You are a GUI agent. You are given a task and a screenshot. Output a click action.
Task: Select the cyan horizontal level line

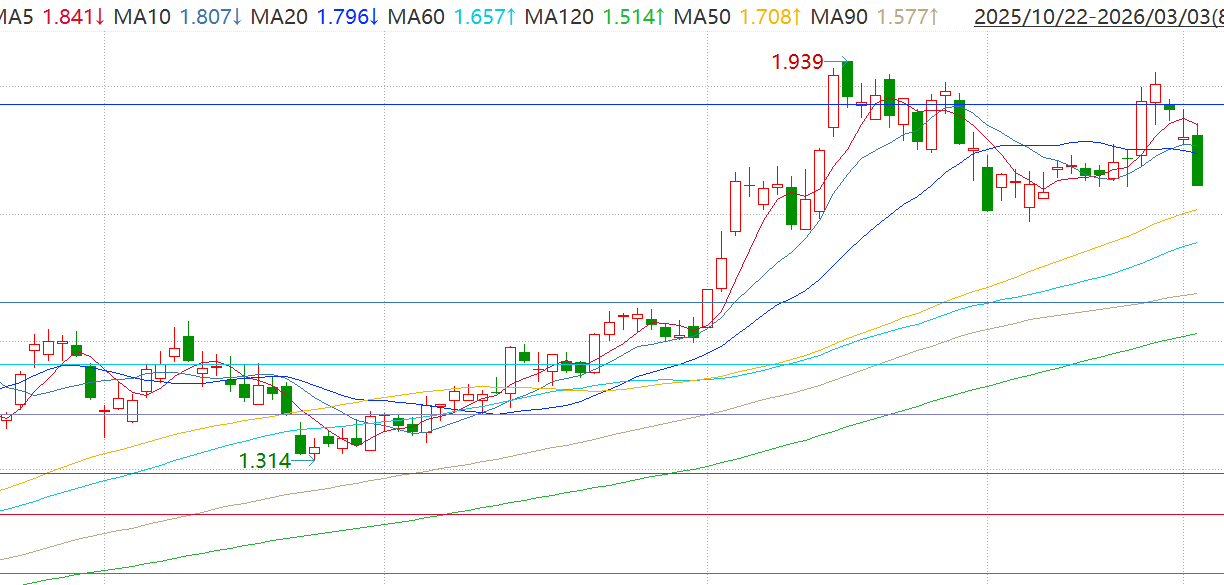(x=600, y=364)
